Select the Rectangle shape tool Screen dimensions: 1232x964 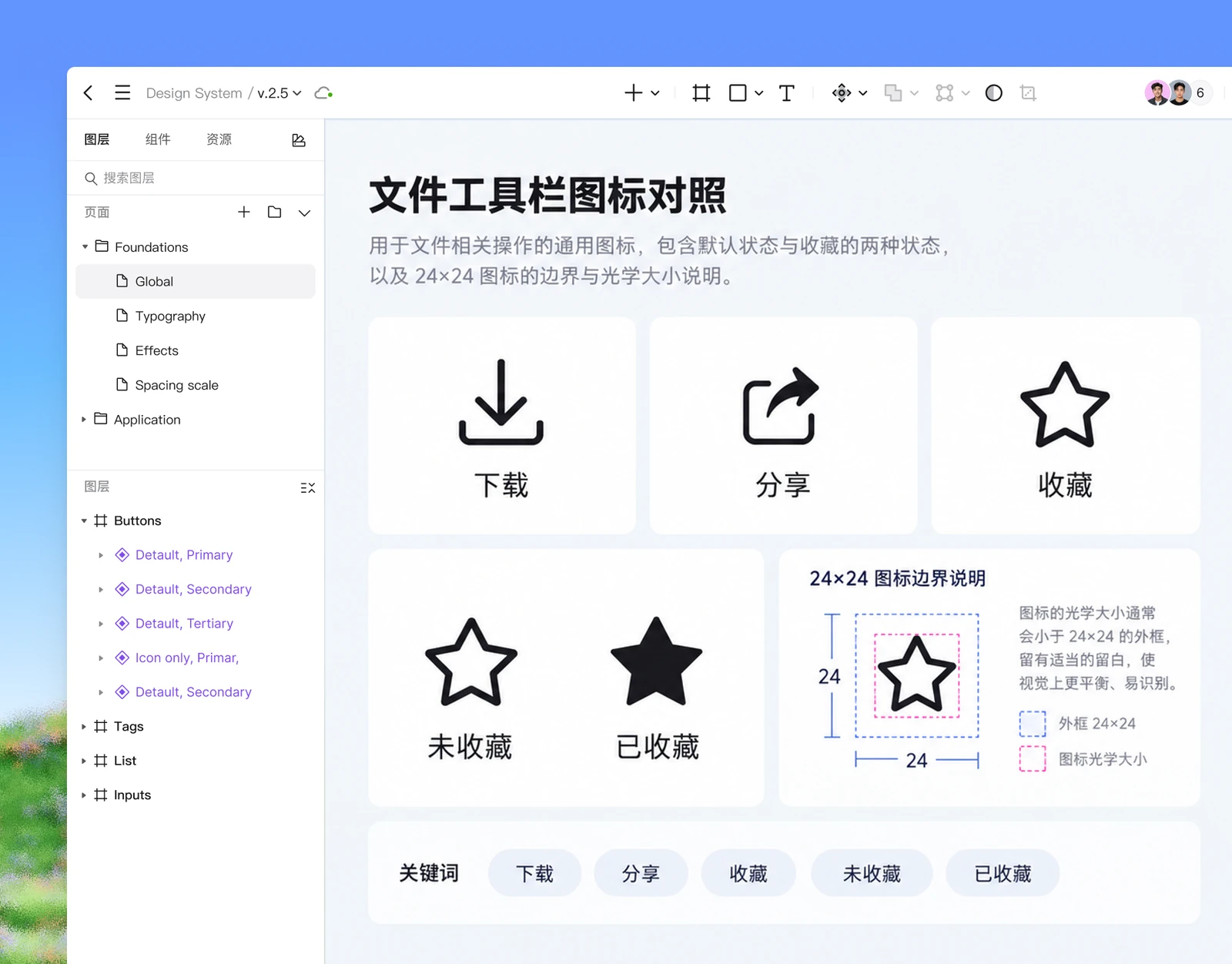coord(738,93)
